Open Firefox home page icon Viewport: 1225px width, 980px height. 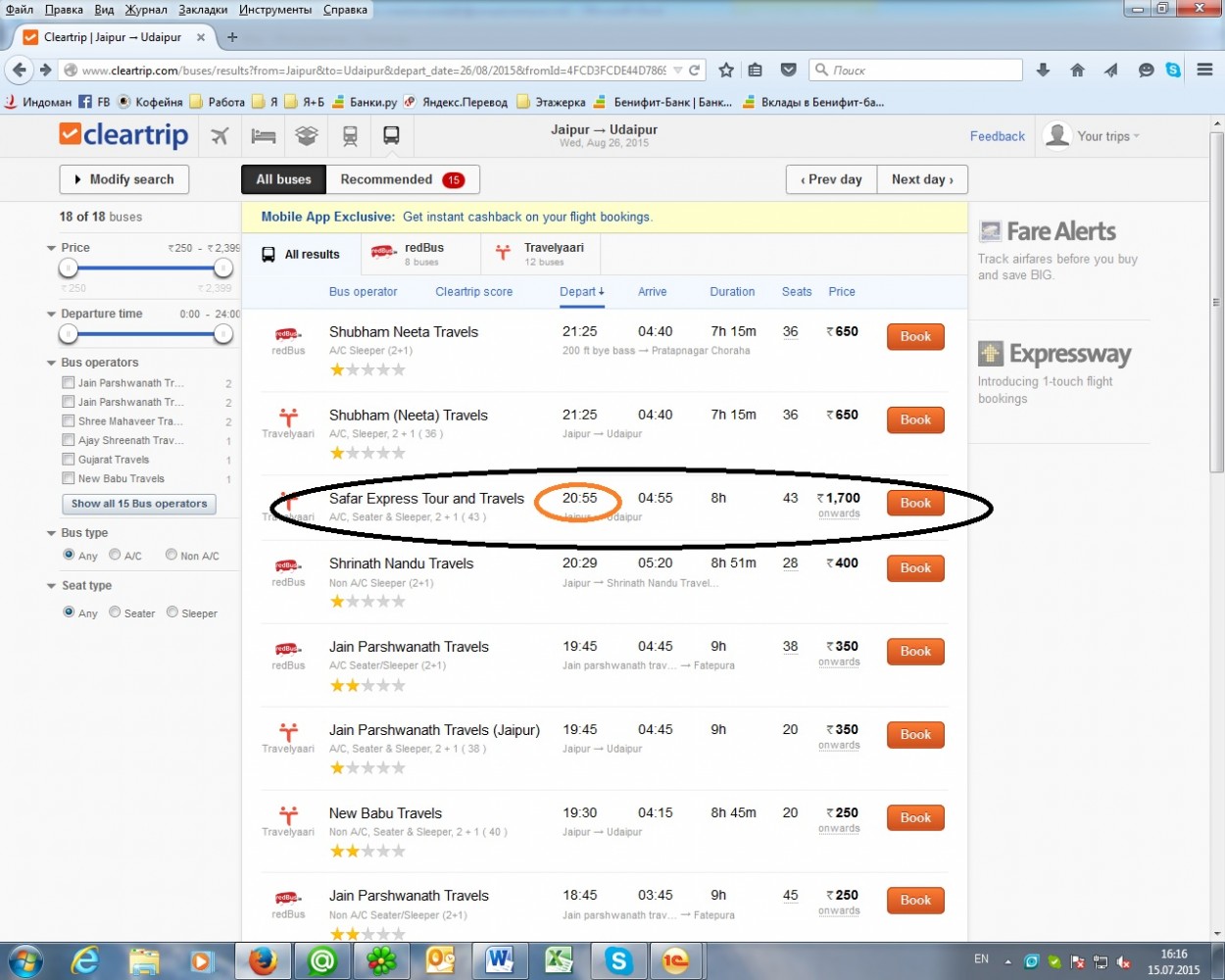coord(1077,71)
